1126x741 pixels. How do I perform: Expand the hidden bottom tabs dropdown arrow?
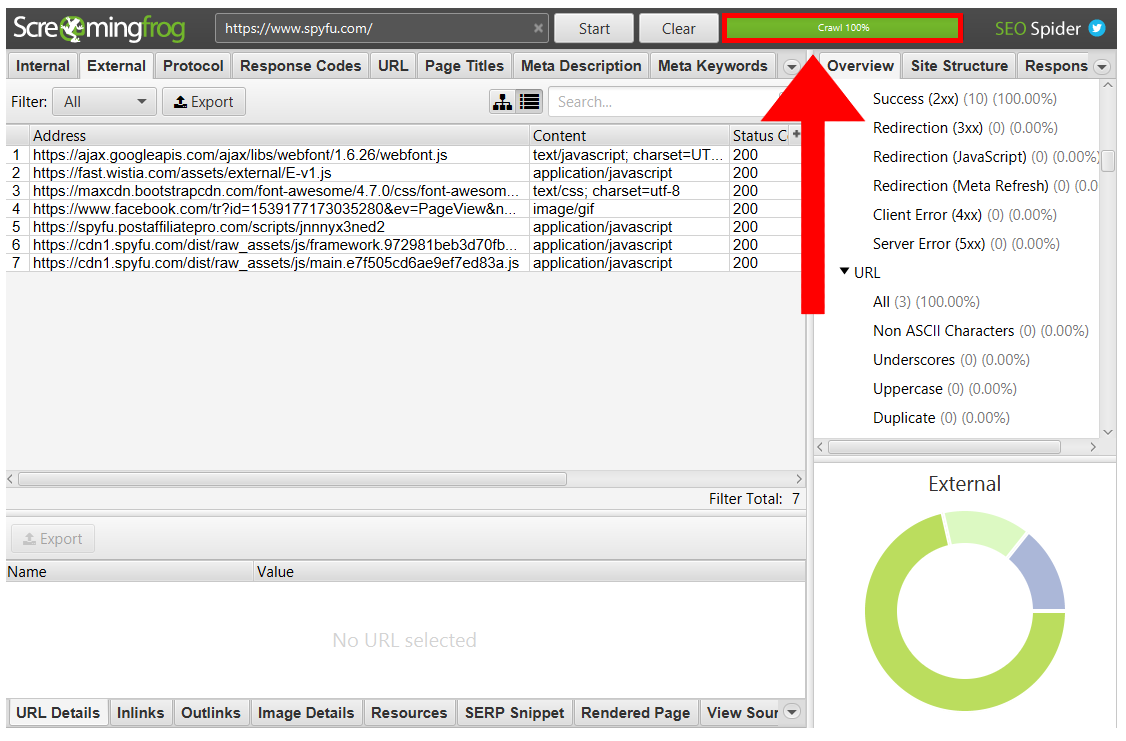click(792, 712)
